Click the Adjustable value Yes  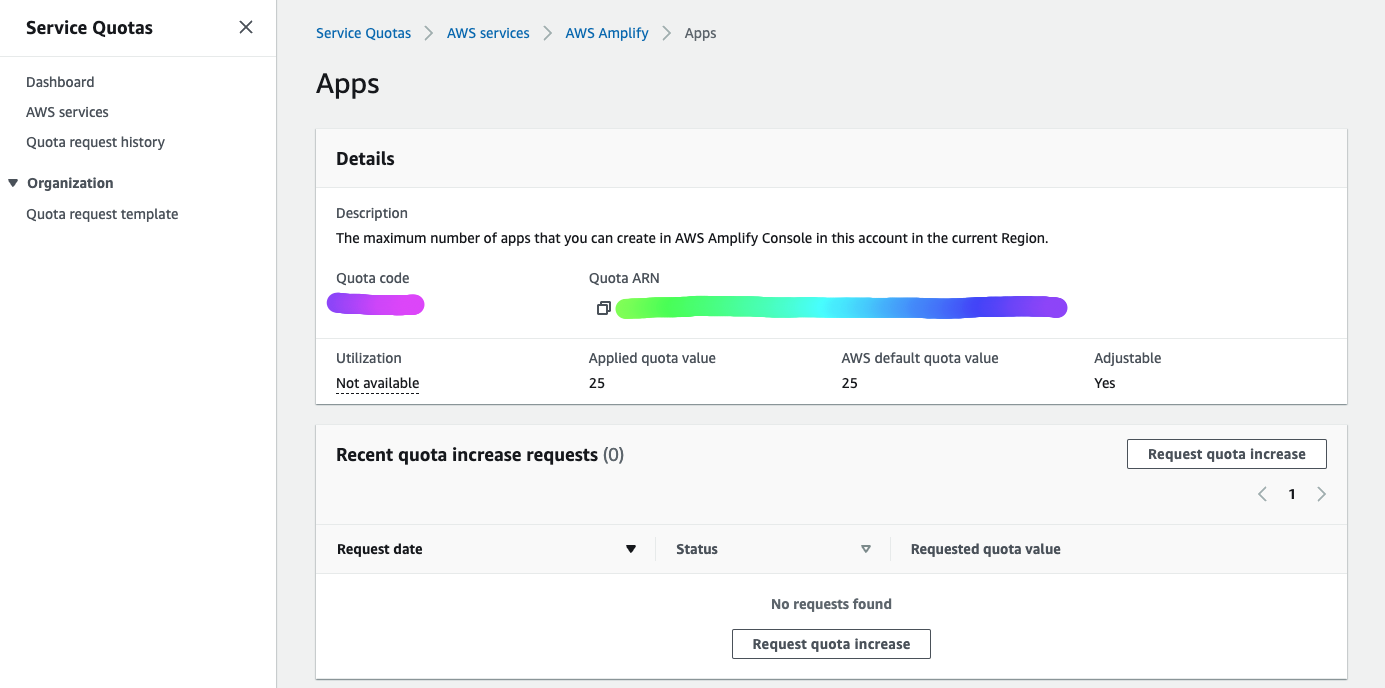point(1105,383)
